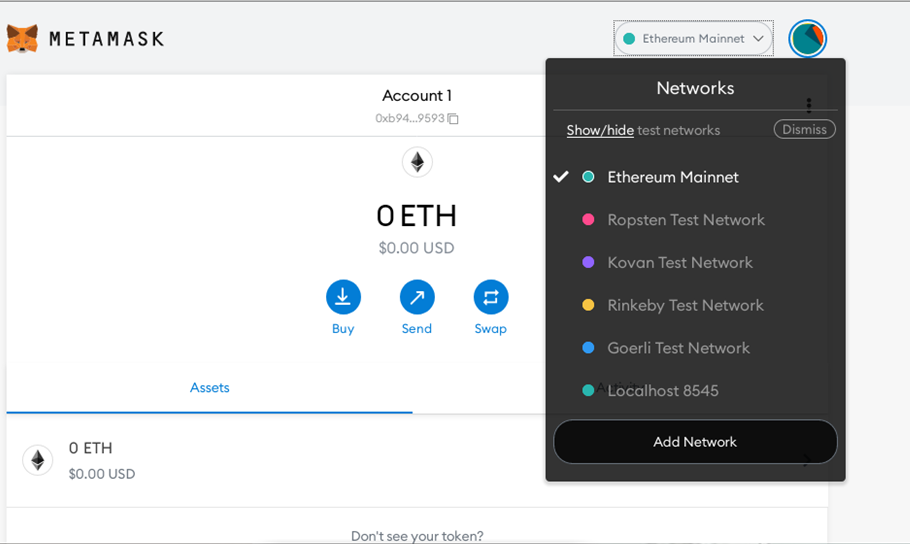
Task: Click the 0xb94...9593 address text
Action: click(x=410, y=118)
